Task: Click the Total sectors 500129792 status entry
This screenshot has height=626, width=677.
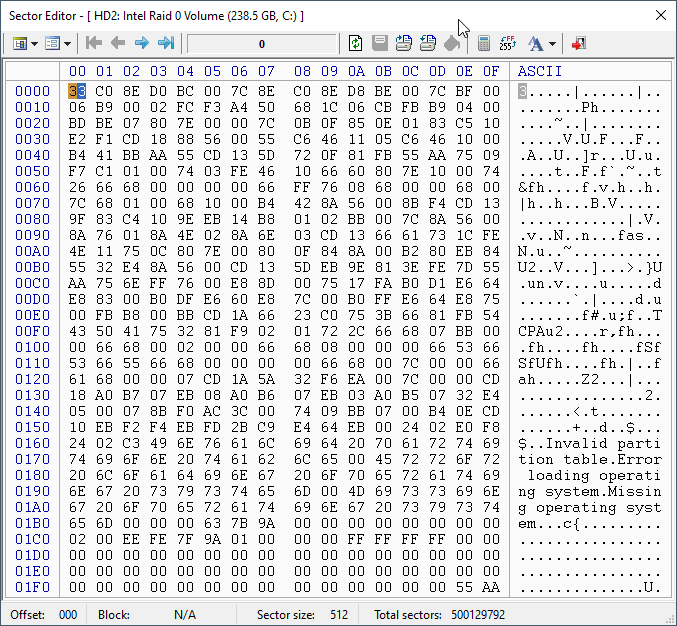Action: (x=439, y=614)
